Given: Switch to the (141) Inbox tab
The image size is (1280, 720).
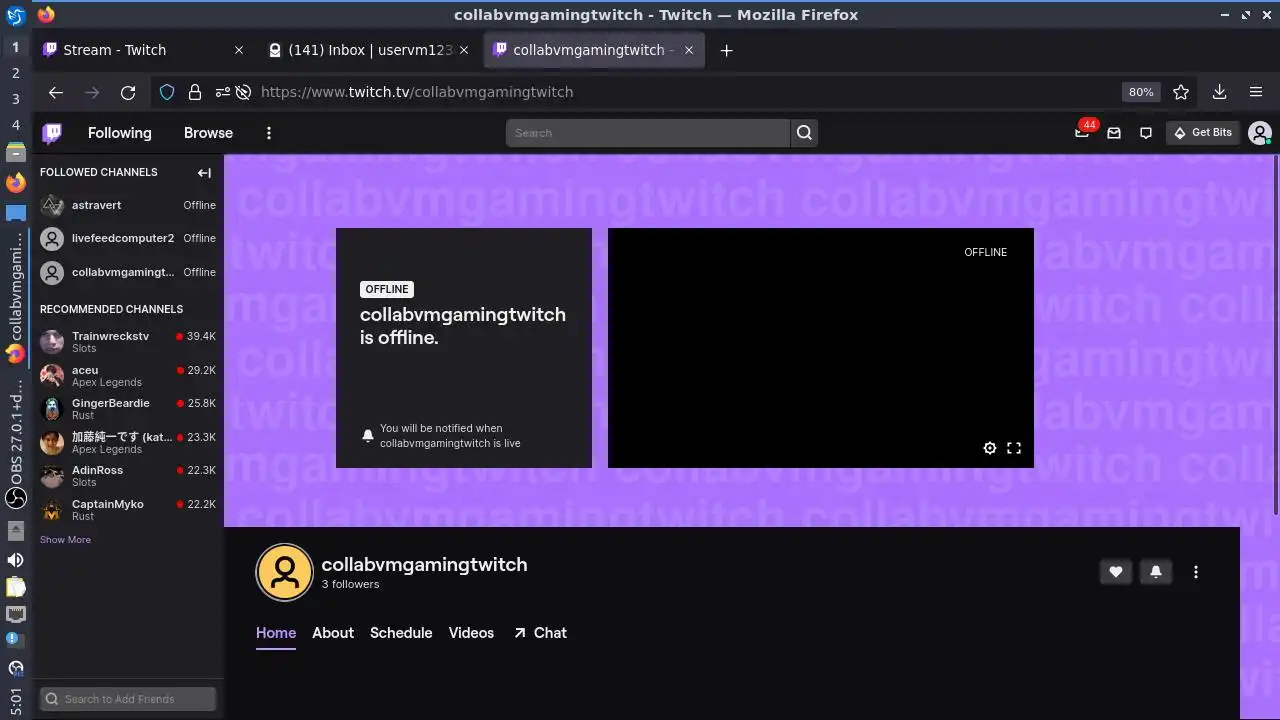Looking at the screenshot, I should (x=369, y=50).
